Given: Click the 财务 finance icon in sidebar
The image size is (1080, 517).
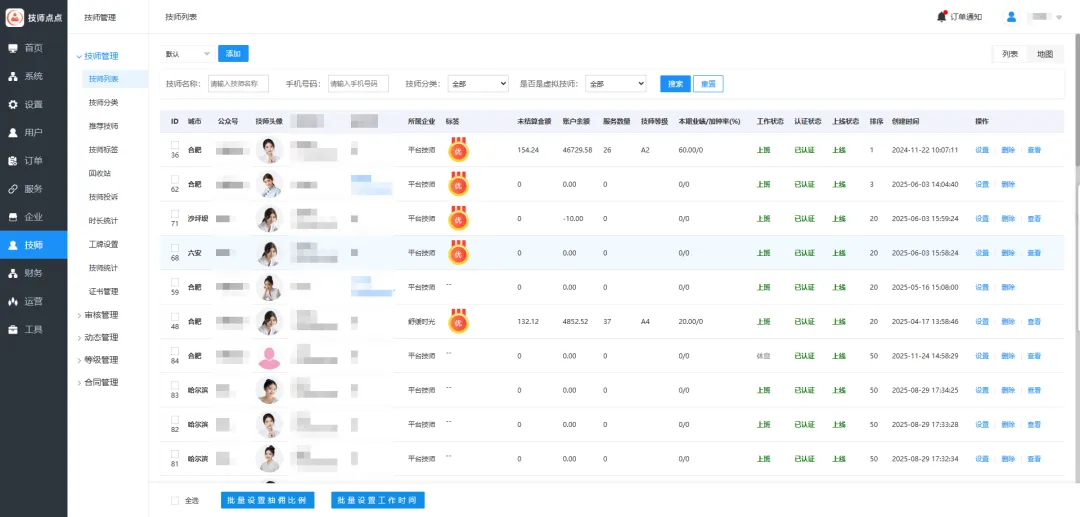Looking at the screenshot, I should (x=13, y=273).
